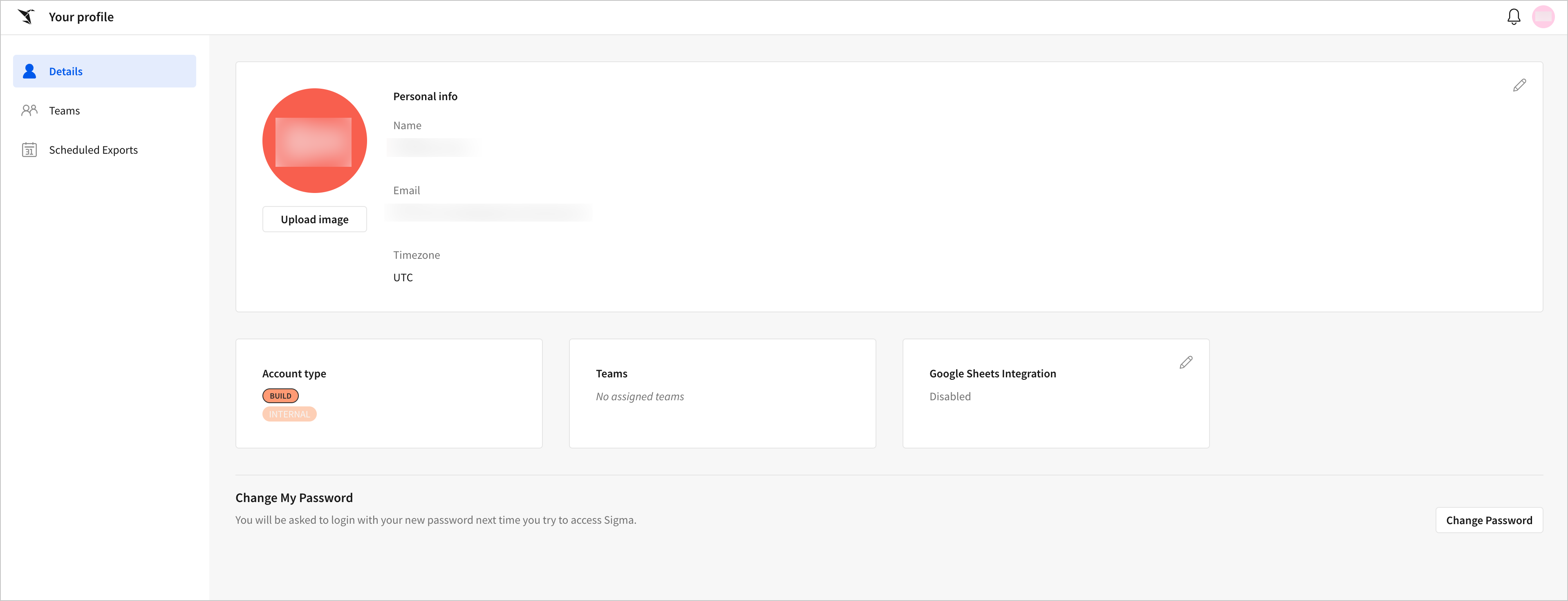Image resolution: width=1568 pixels, height=601 pixels.
Task: Go to Scheduled Exports sidebar tab
Action: point(93,150)
